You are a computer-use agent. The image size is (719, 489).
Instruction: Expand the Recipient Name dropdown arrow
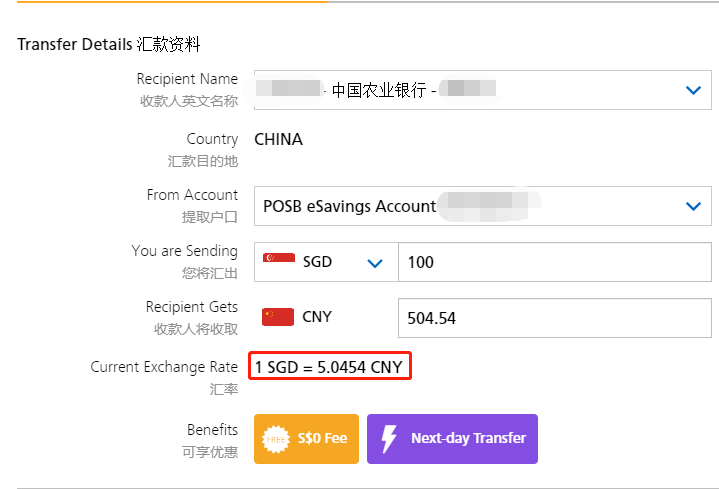(693, 90)
